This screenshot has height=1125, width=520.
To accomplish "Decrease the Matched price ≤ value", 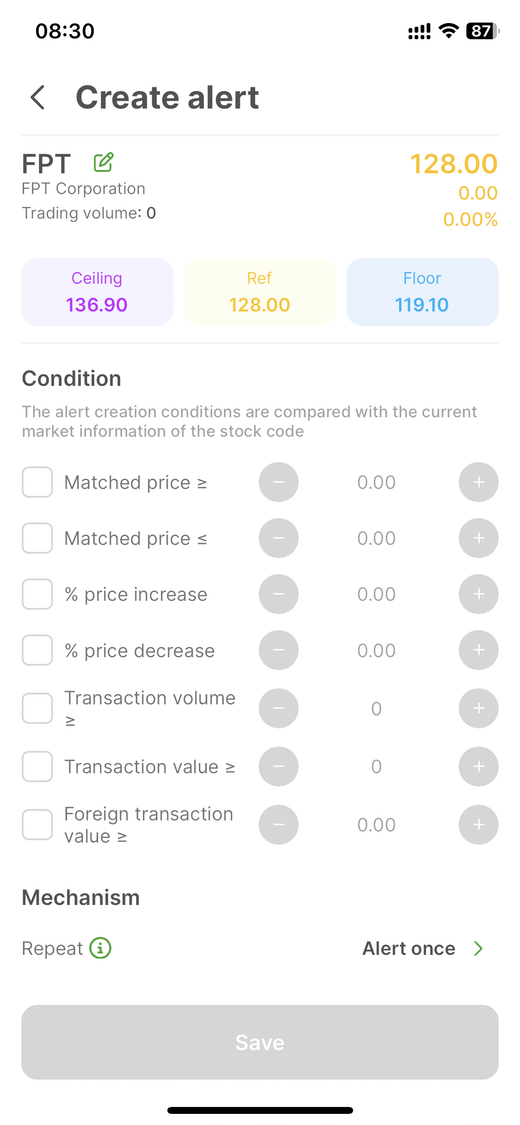I will 278,538.
